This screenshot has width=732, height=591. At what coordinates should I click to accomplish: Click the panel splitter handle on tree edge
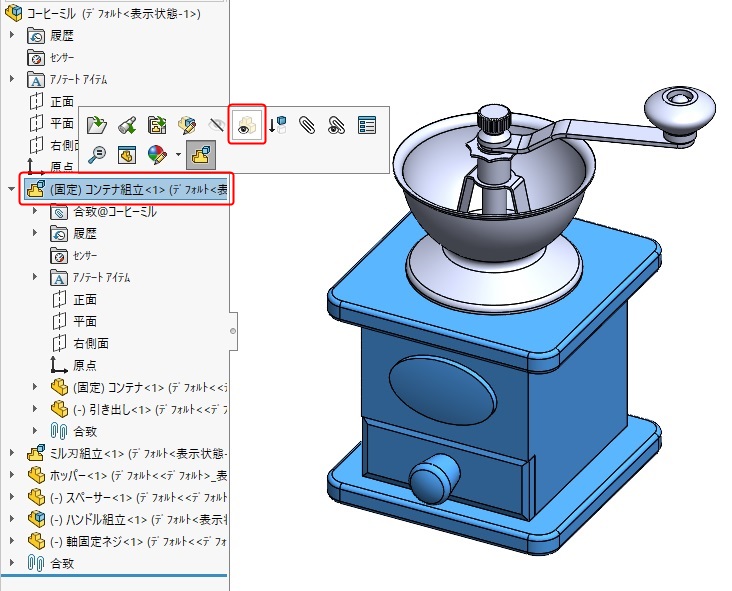click(x=232, y=329)
